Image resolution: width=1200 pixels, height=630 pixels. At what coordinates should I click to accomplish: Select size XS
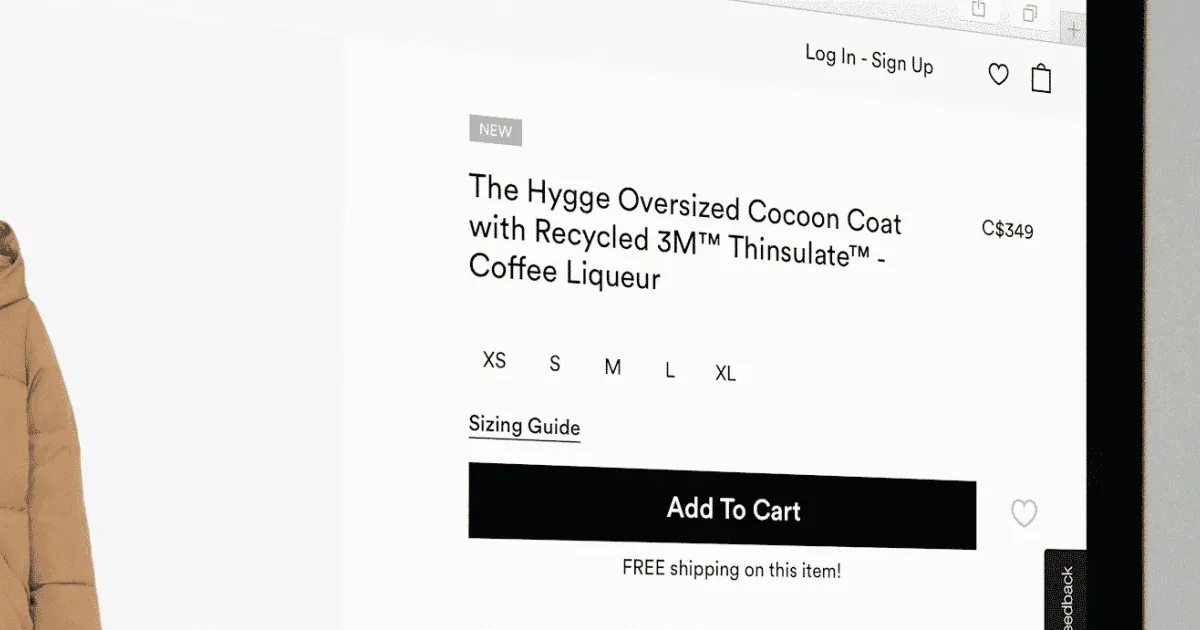click(x=494, y=360)
